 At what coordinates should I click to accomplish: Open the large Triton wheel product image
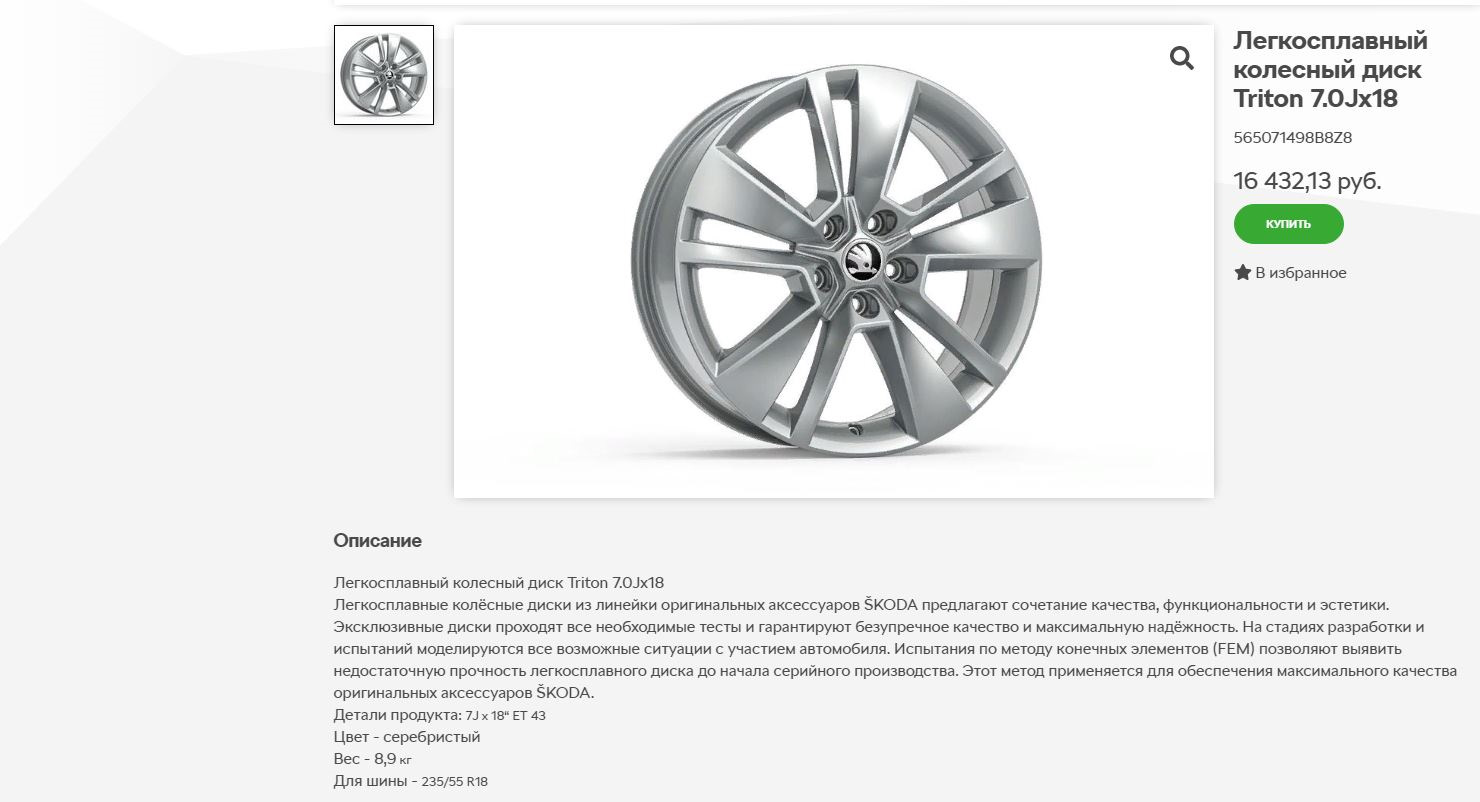[834, 261]
